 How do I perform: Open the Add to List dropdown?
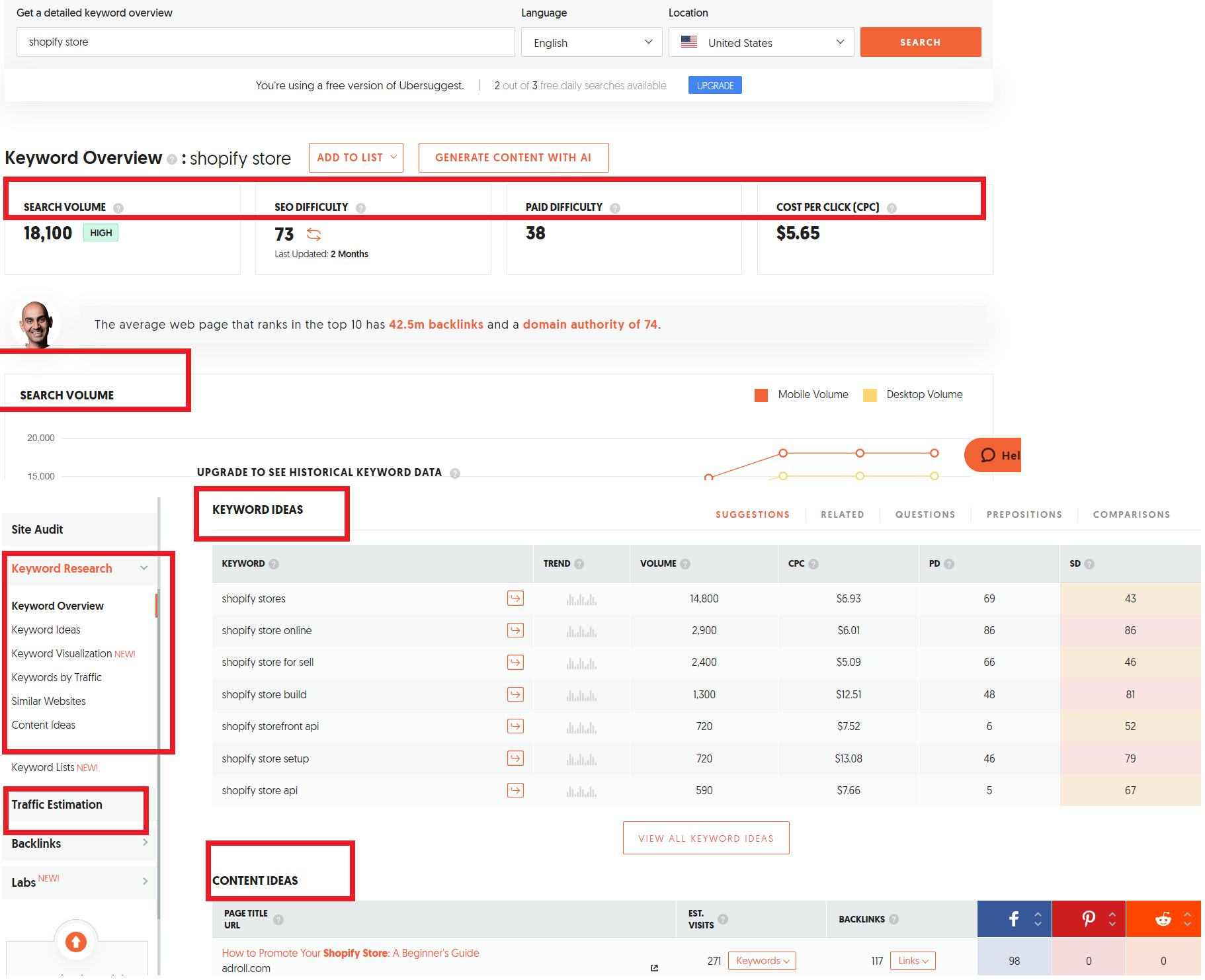click(356, 157)
